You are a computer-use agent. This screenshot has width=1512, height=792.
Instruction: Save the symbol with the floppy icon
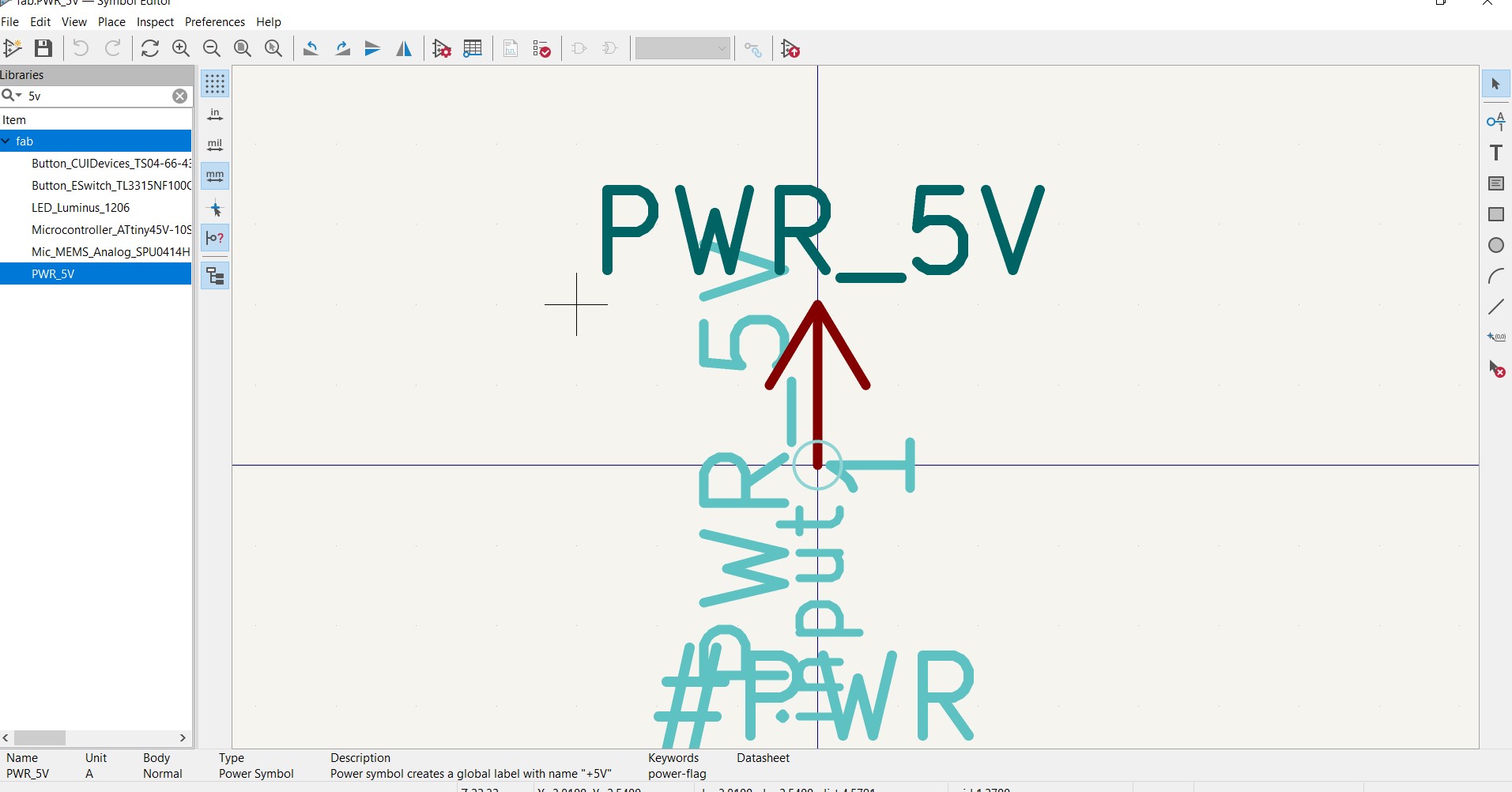pos(43,48)
